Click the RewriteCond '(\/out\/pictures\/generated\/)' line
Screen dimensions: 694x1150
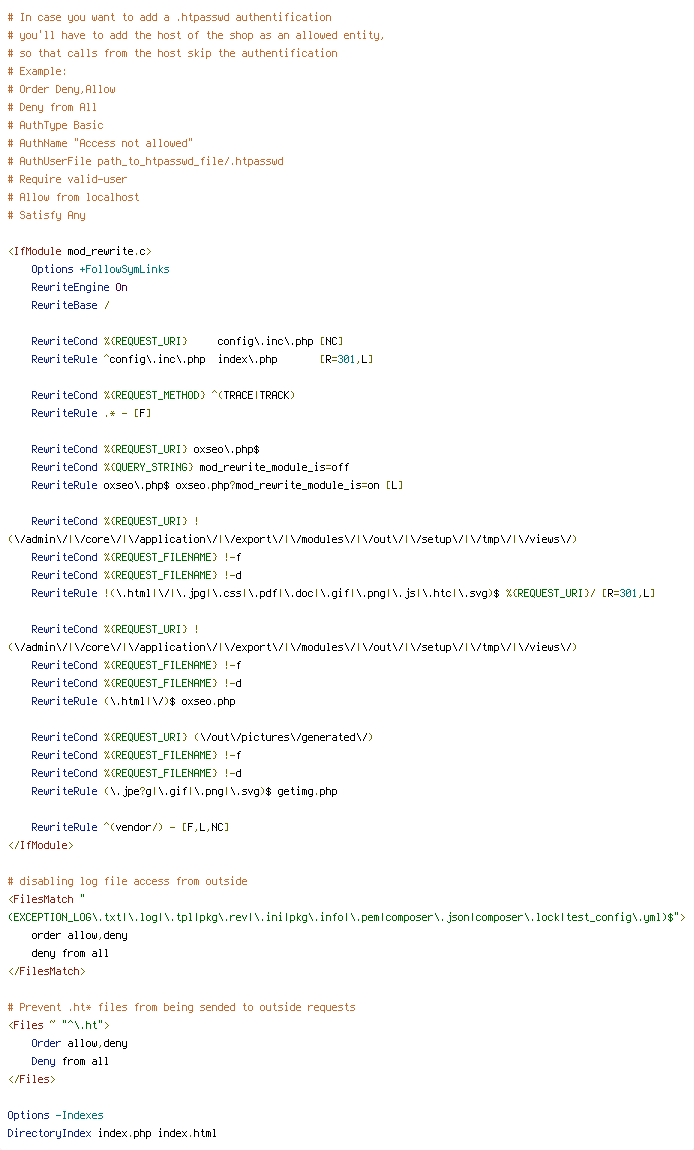pos(202,737)
